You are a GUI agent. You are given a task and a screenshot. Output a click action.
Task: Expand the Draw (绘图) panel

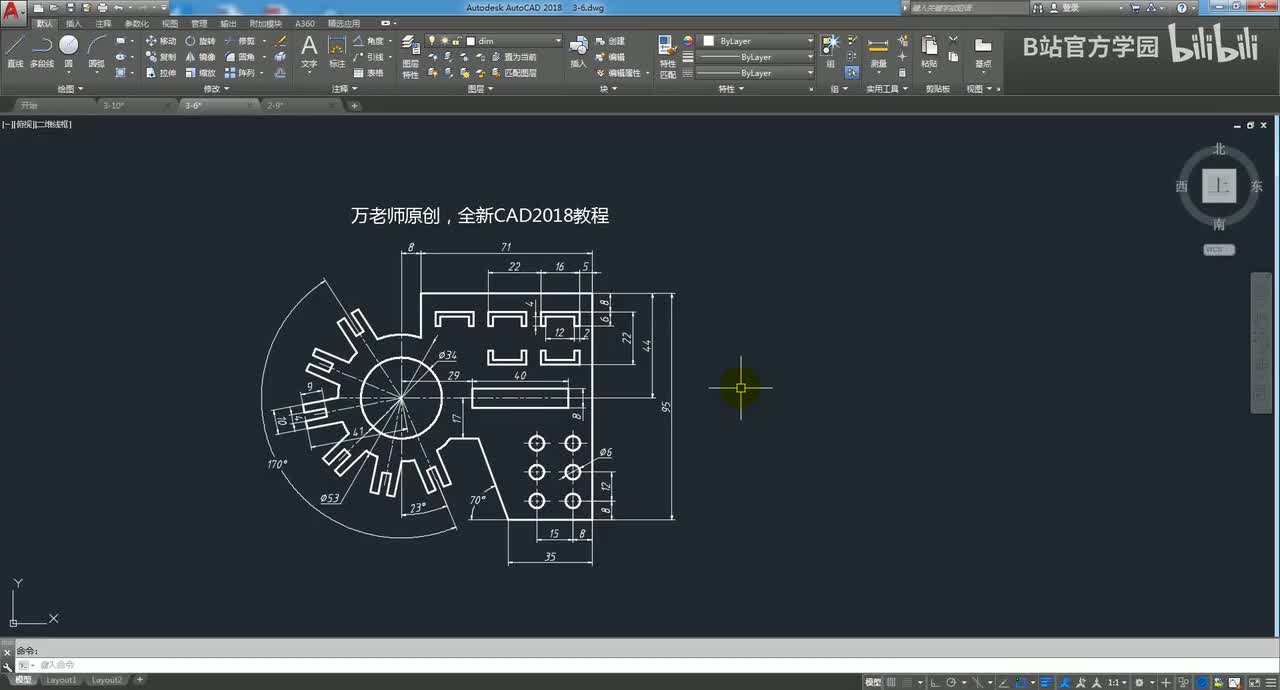click(x=70, y=89)
